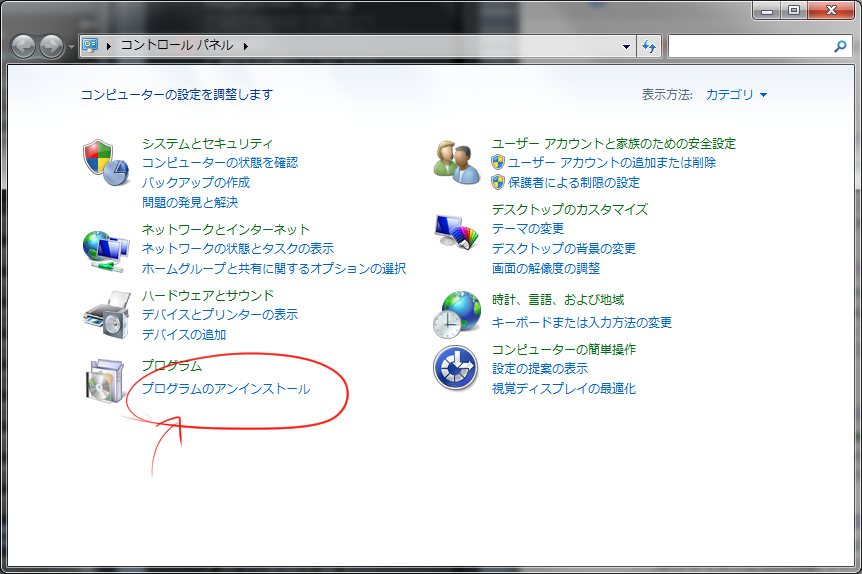Click ユーザー アカウントの追加または削除 link
This screenshot has width=862, height=574.
[x=612, y=162]
